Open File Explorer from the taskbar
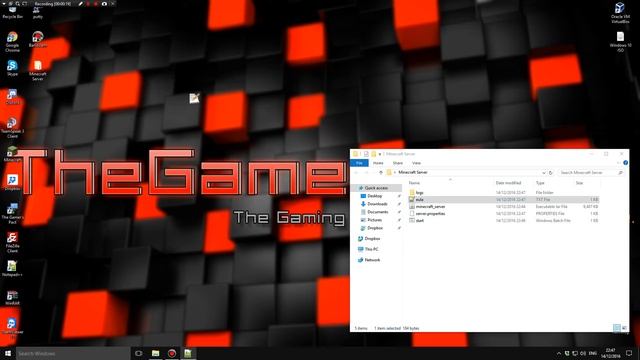 click(156, 353)
